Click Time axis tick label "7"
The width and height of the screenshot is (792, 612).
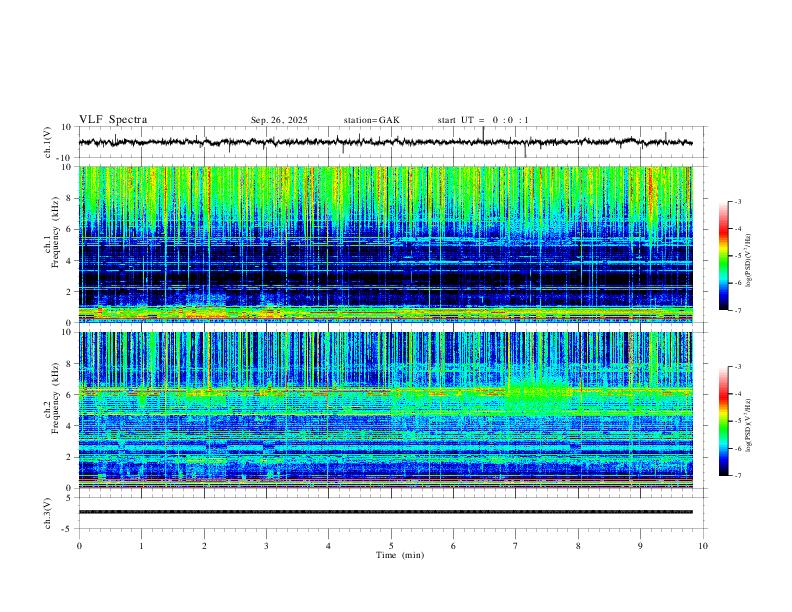pos(516,546)
